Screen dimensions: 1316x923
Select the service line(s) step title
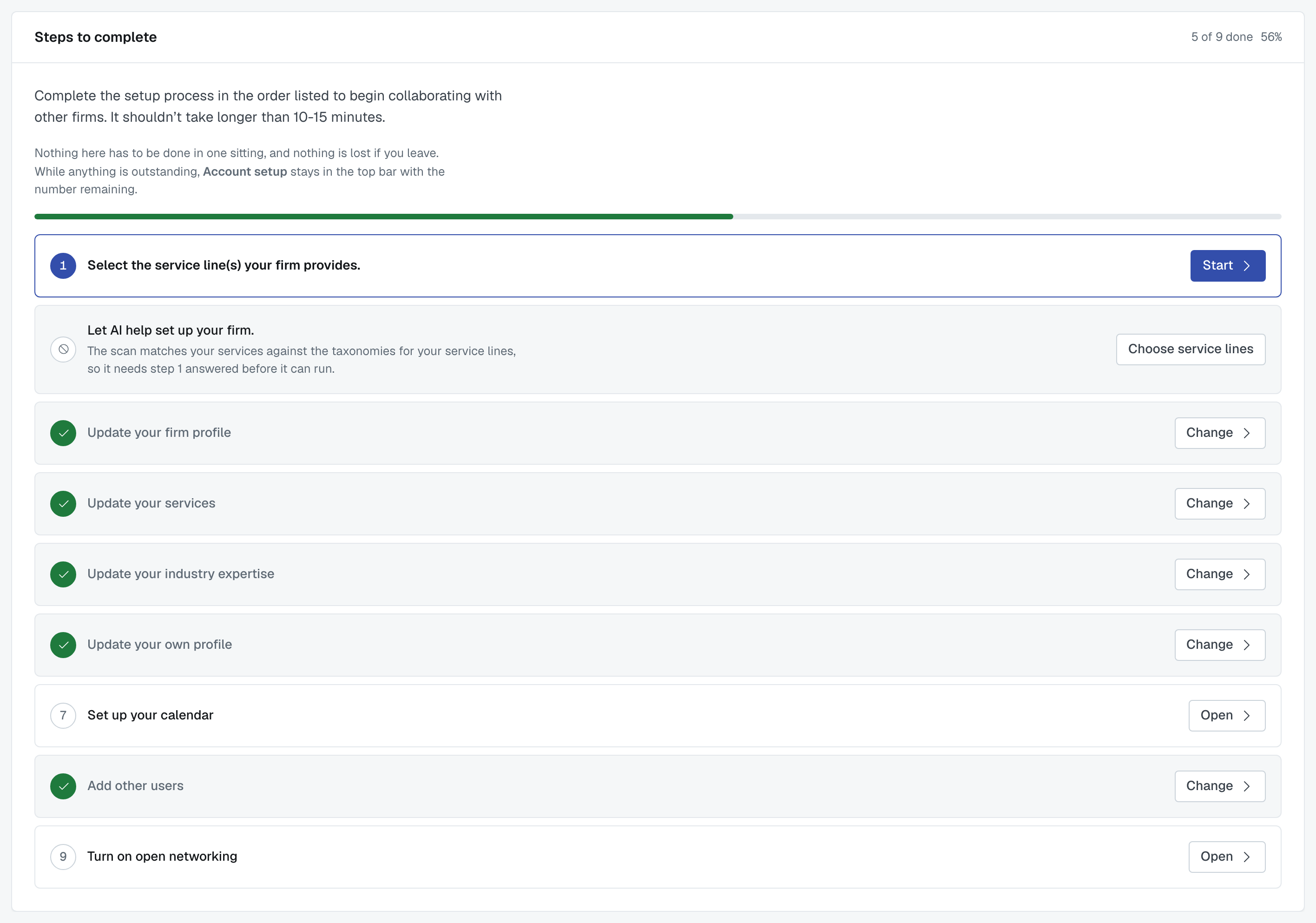pyautogui.click(x=224, y=265)
